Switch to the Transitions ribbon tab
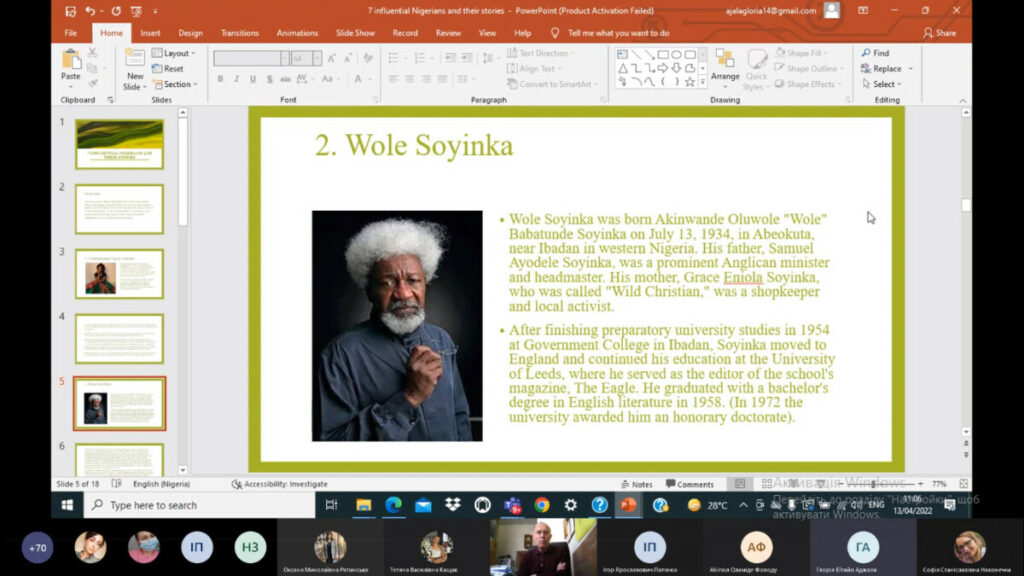The height and width of the screenshot is (576, 1024). tap(239, 33)
